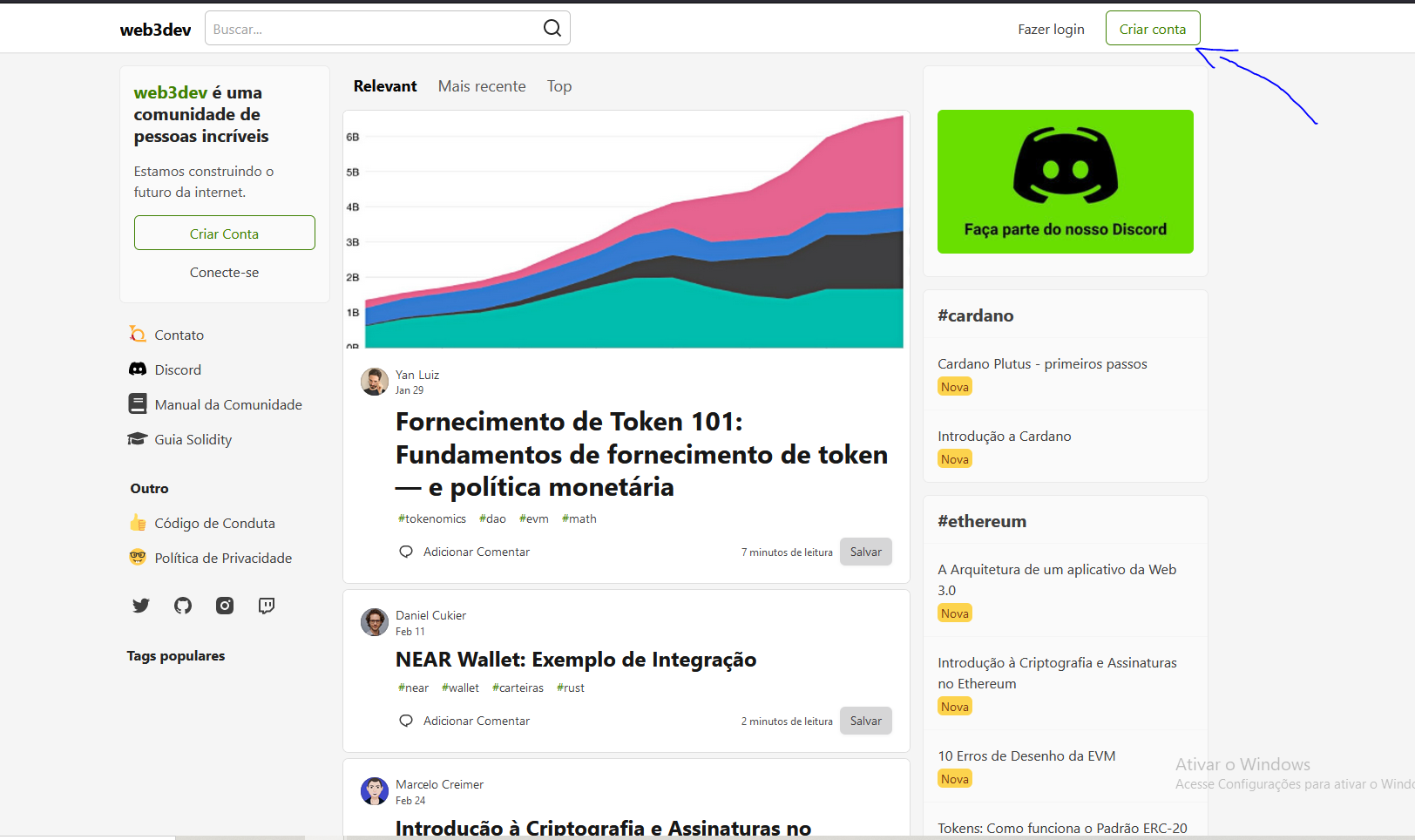Click the Conecte-se link in the sidebar

224,272
